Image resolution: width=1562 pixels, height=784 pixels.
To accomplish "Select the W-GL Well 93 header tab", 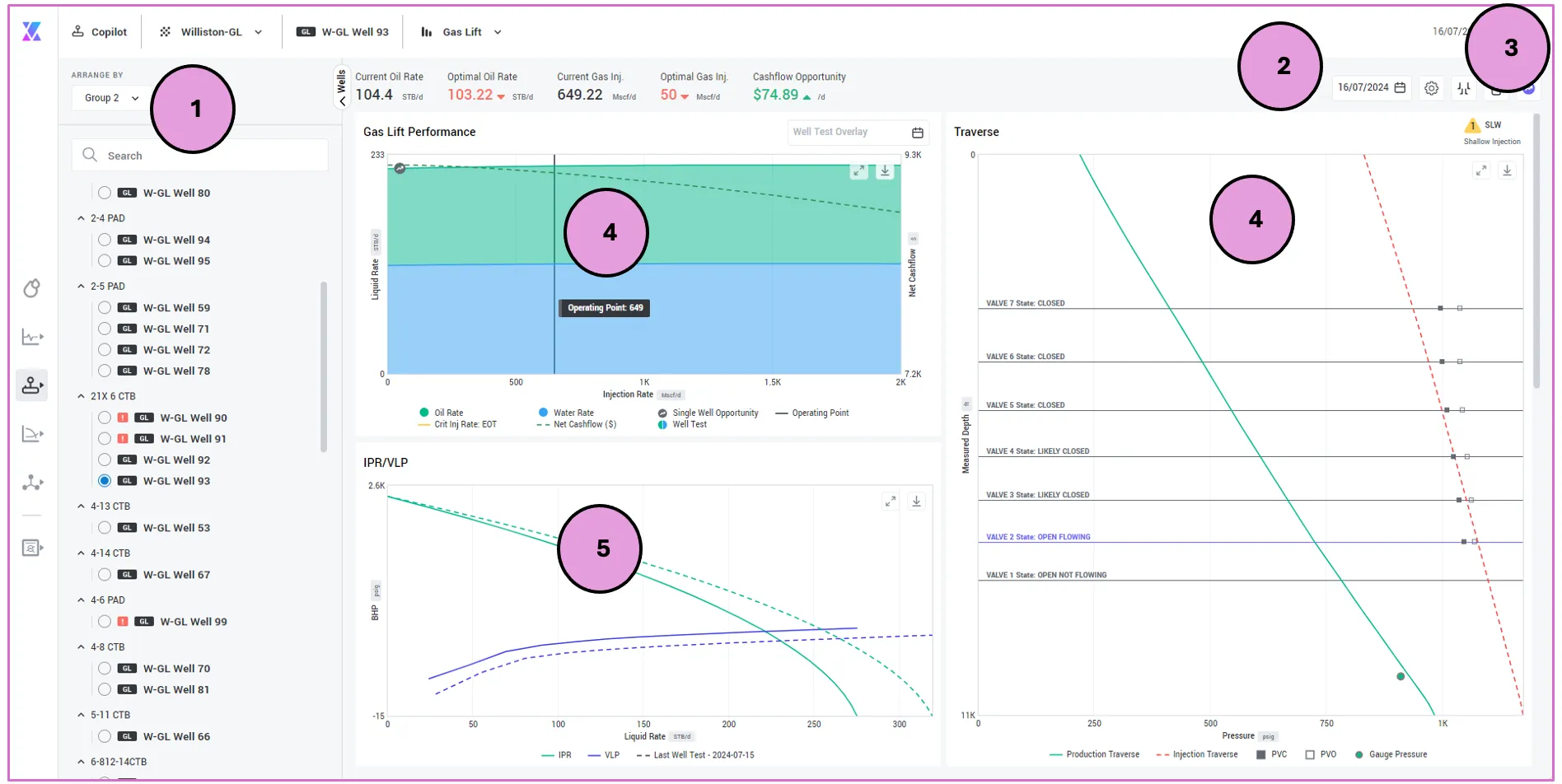I will (343, 32).
